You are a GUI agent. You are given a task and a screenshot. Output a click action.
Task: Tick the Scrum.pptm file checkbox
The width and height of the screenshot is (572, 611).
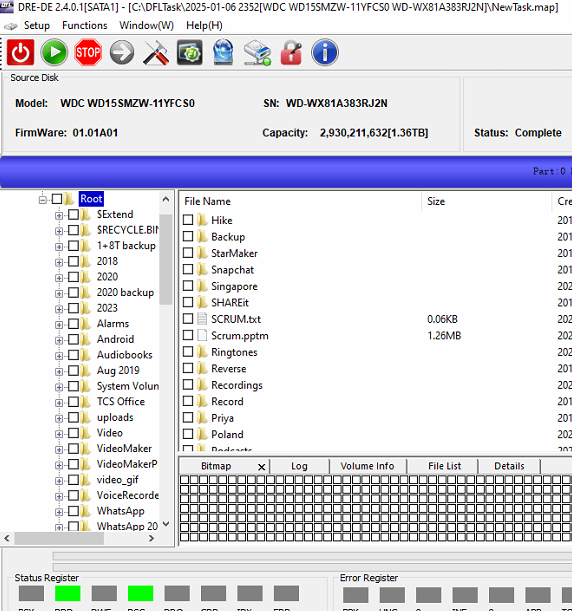[x=188, y=335]
